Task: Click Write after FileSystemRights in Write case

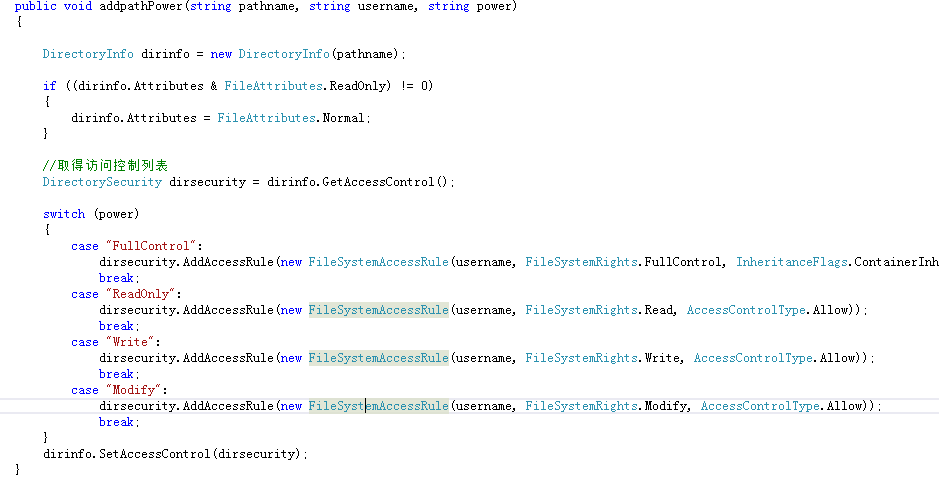Action: tap(662, 358)
